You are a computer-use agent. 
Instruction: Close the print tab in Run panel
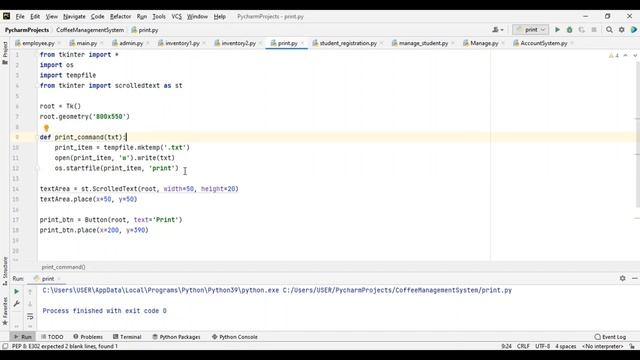click(59, 278)
